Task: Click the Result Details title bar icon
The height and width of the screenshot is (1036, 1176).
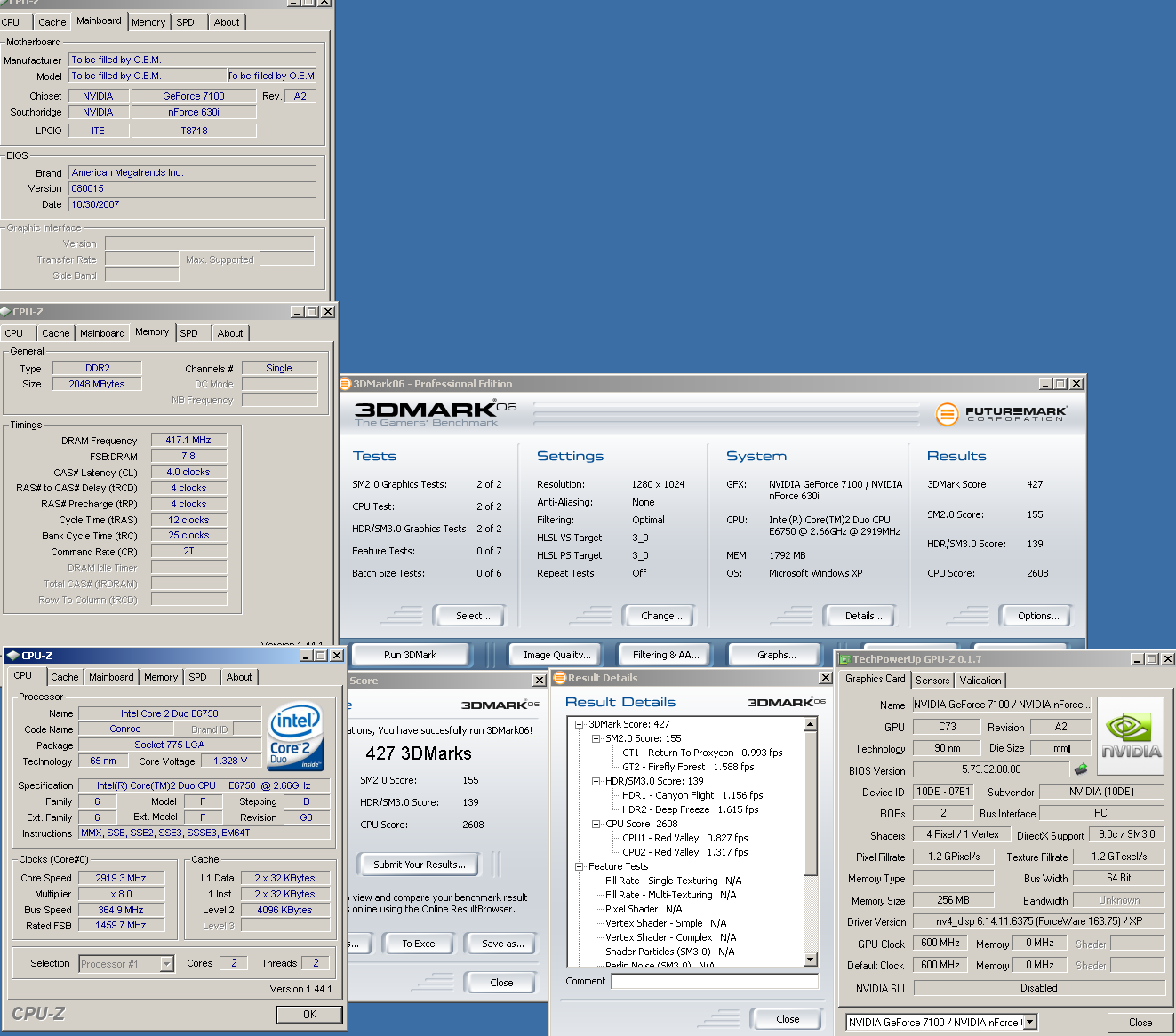Action: coord(560,678)
